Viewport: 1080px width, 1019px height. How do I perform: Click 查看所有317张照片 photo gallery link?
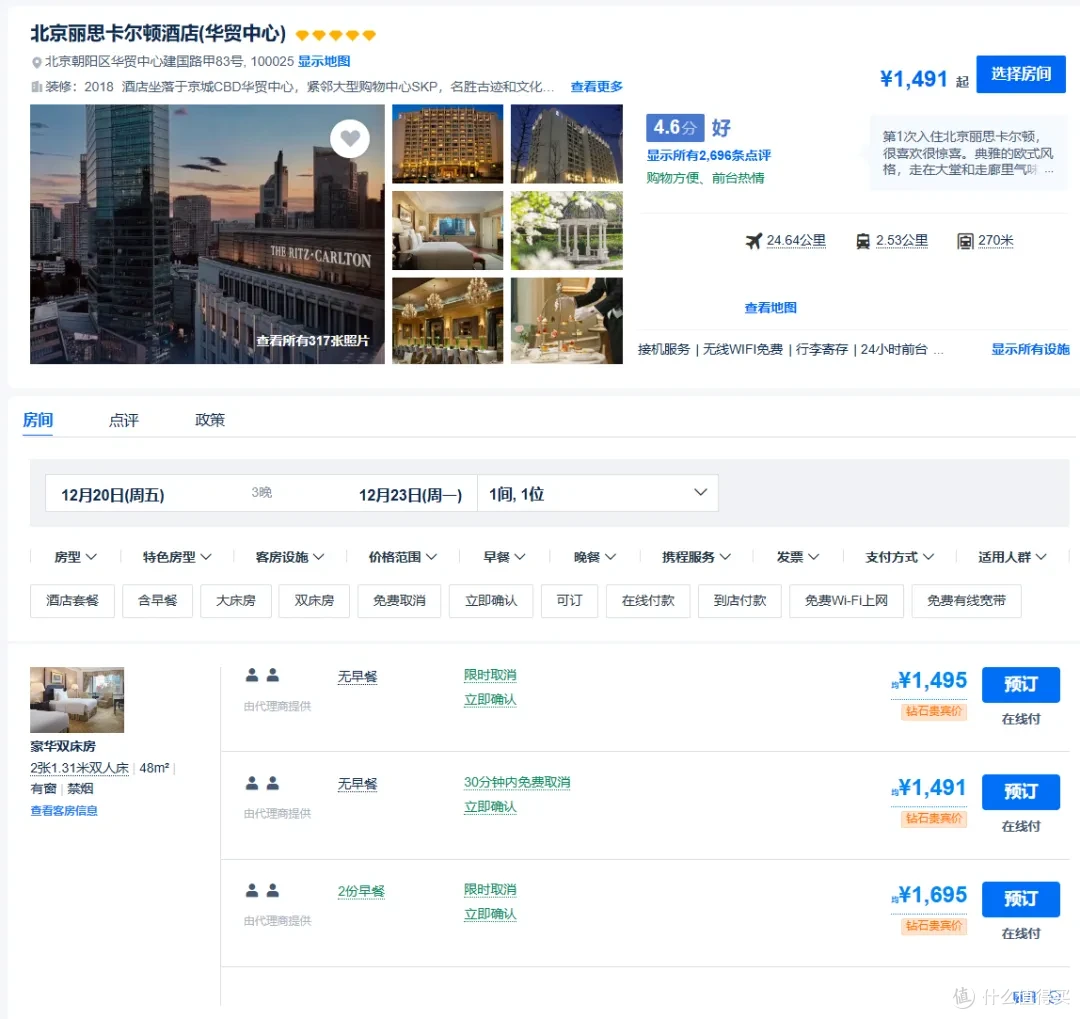coord(312,340)
